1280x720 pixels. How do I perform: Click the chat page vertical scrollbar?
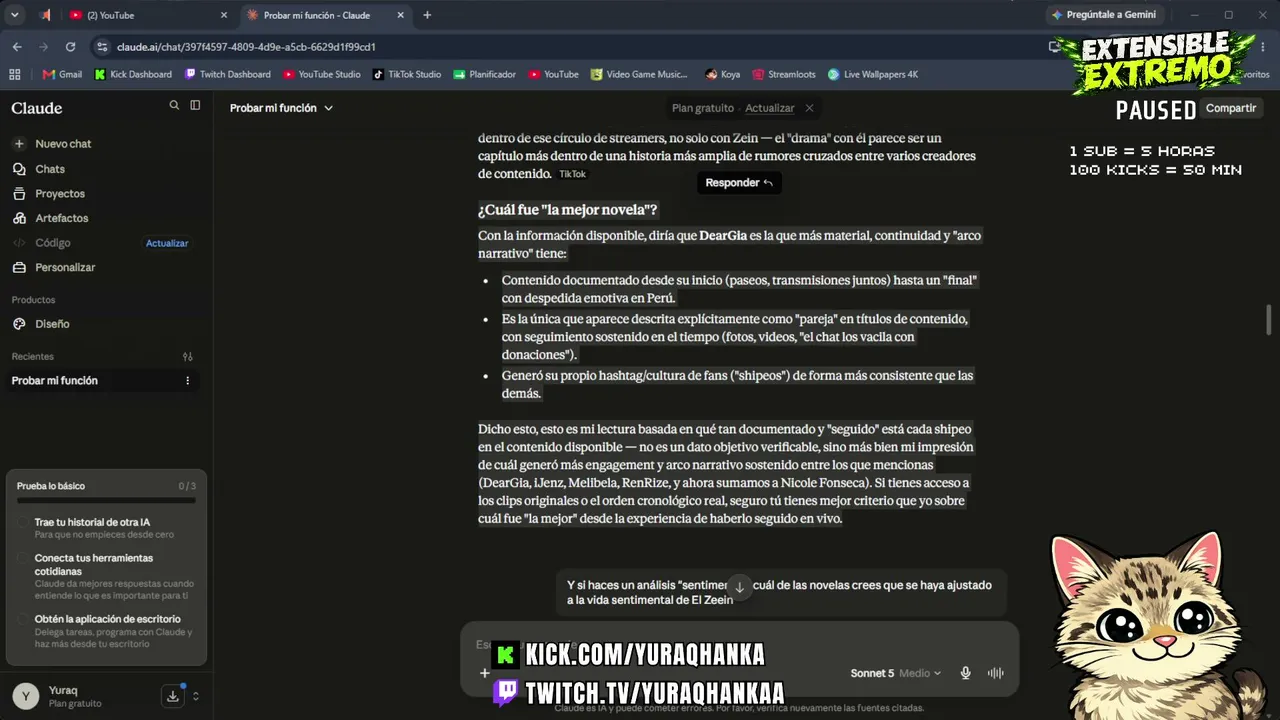coord(1270,320)
